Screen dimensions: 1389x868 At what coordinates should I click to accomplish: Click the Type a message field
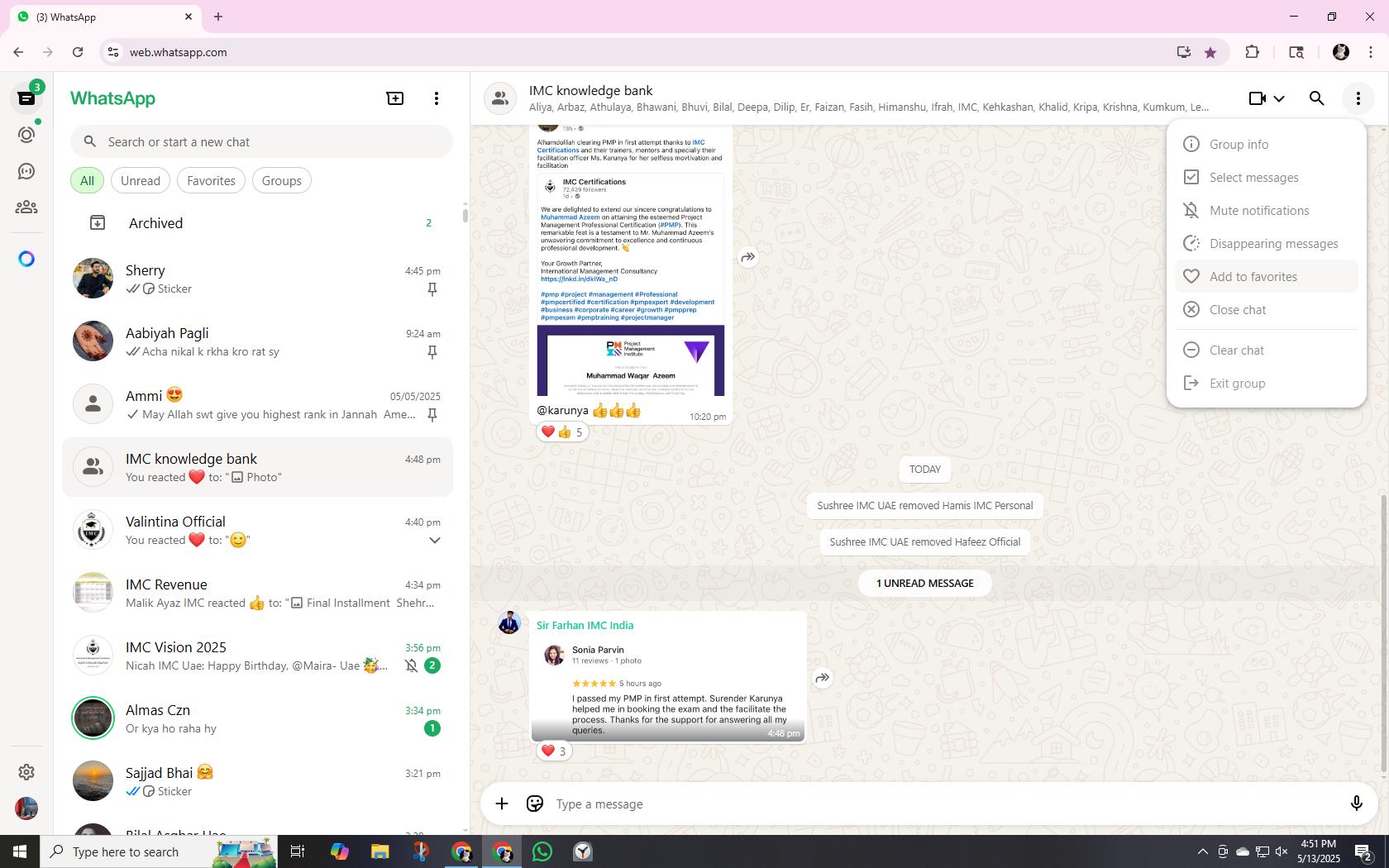point(943,804)
